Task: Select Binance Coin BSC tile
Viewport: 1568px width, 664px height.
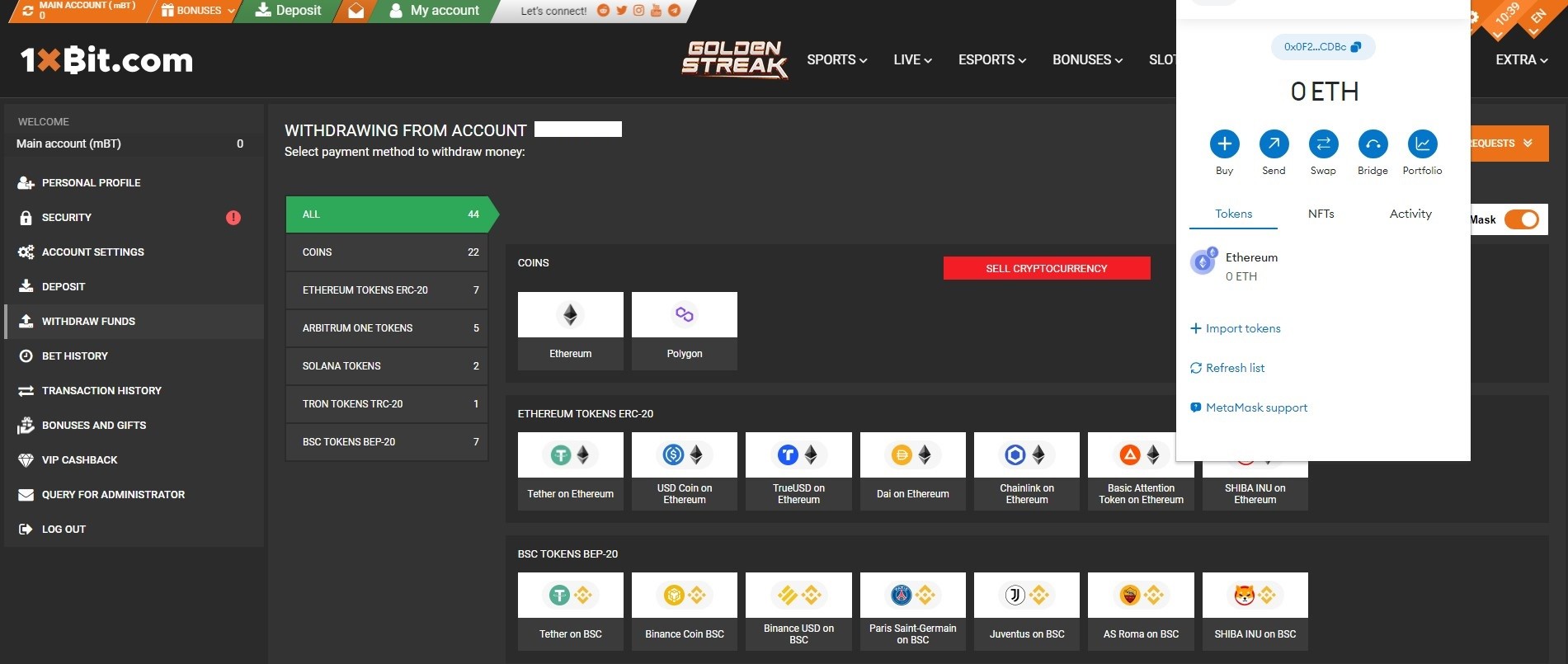Action: point(685,611)
